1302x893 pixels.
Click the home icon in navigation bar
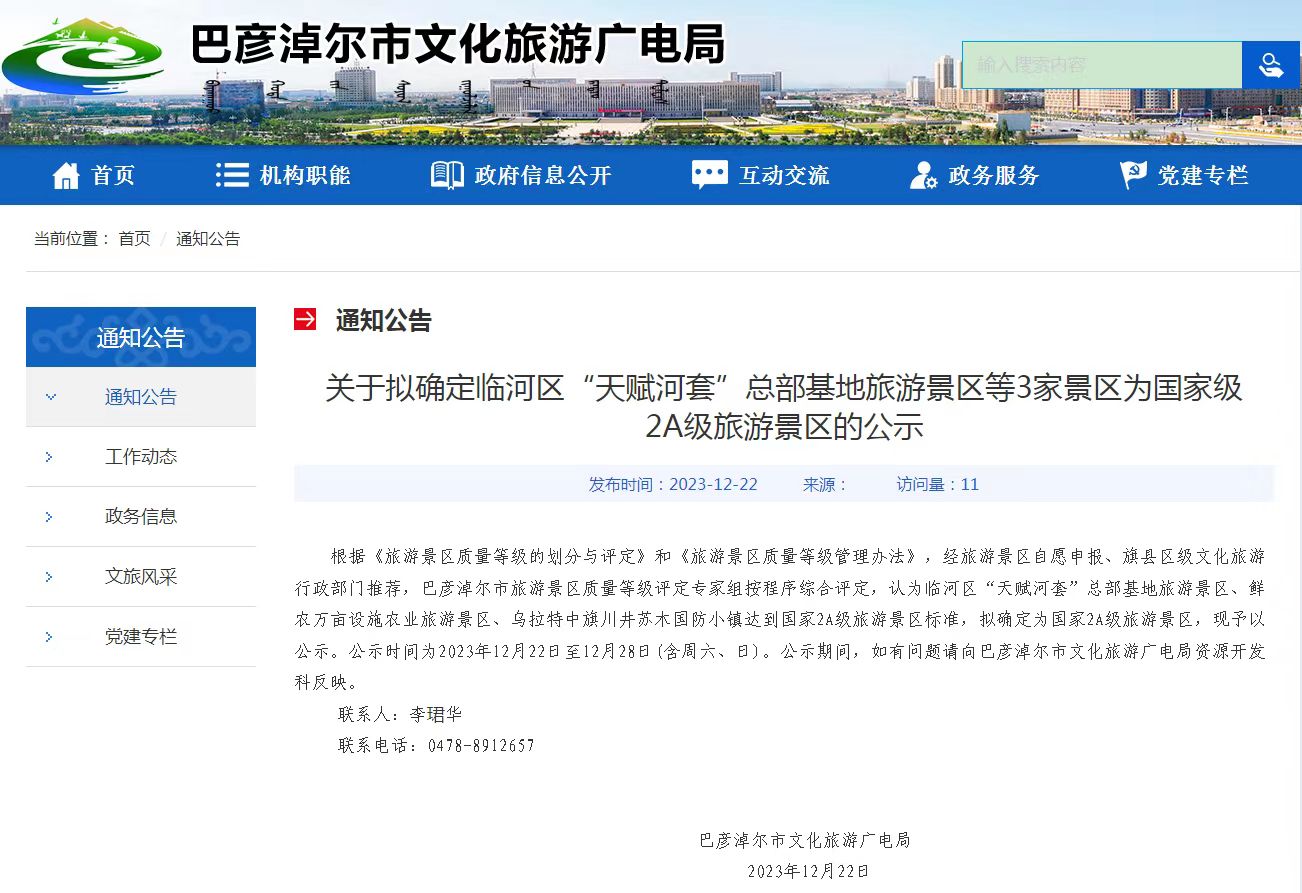[x=66, y=176]
